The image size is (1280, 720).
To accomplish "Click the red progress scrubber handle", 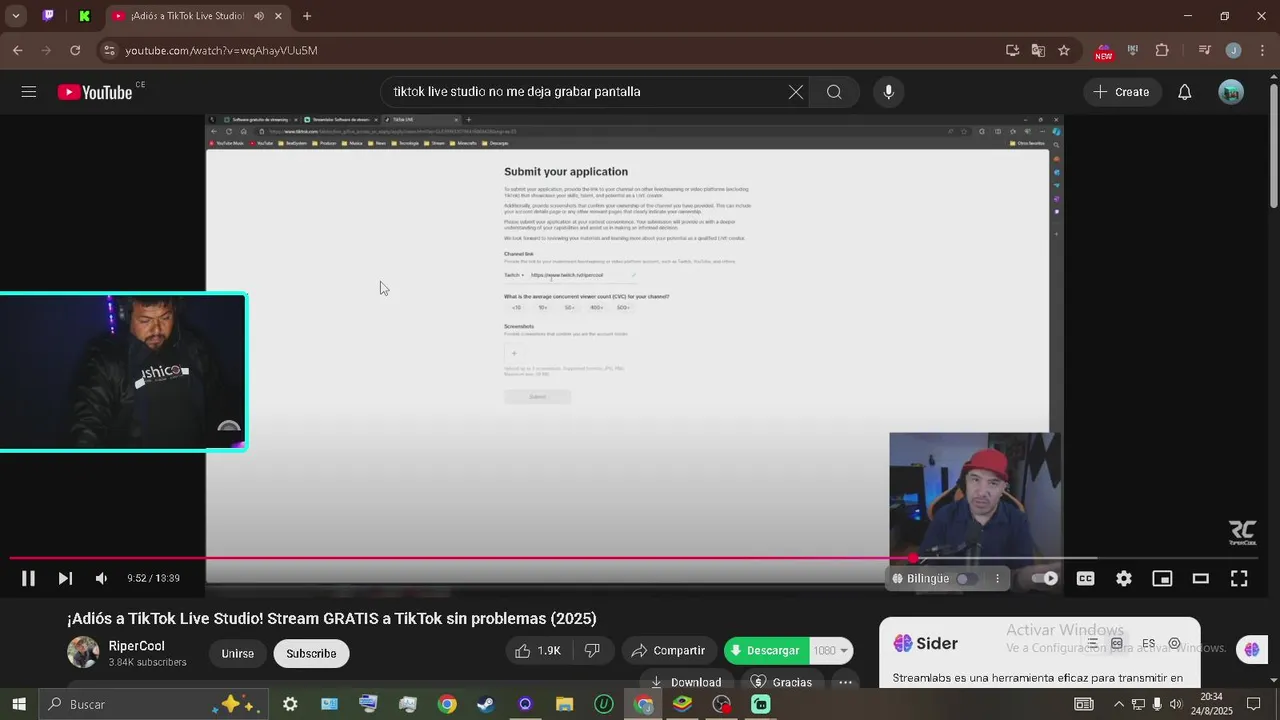I will click(913, 558).
